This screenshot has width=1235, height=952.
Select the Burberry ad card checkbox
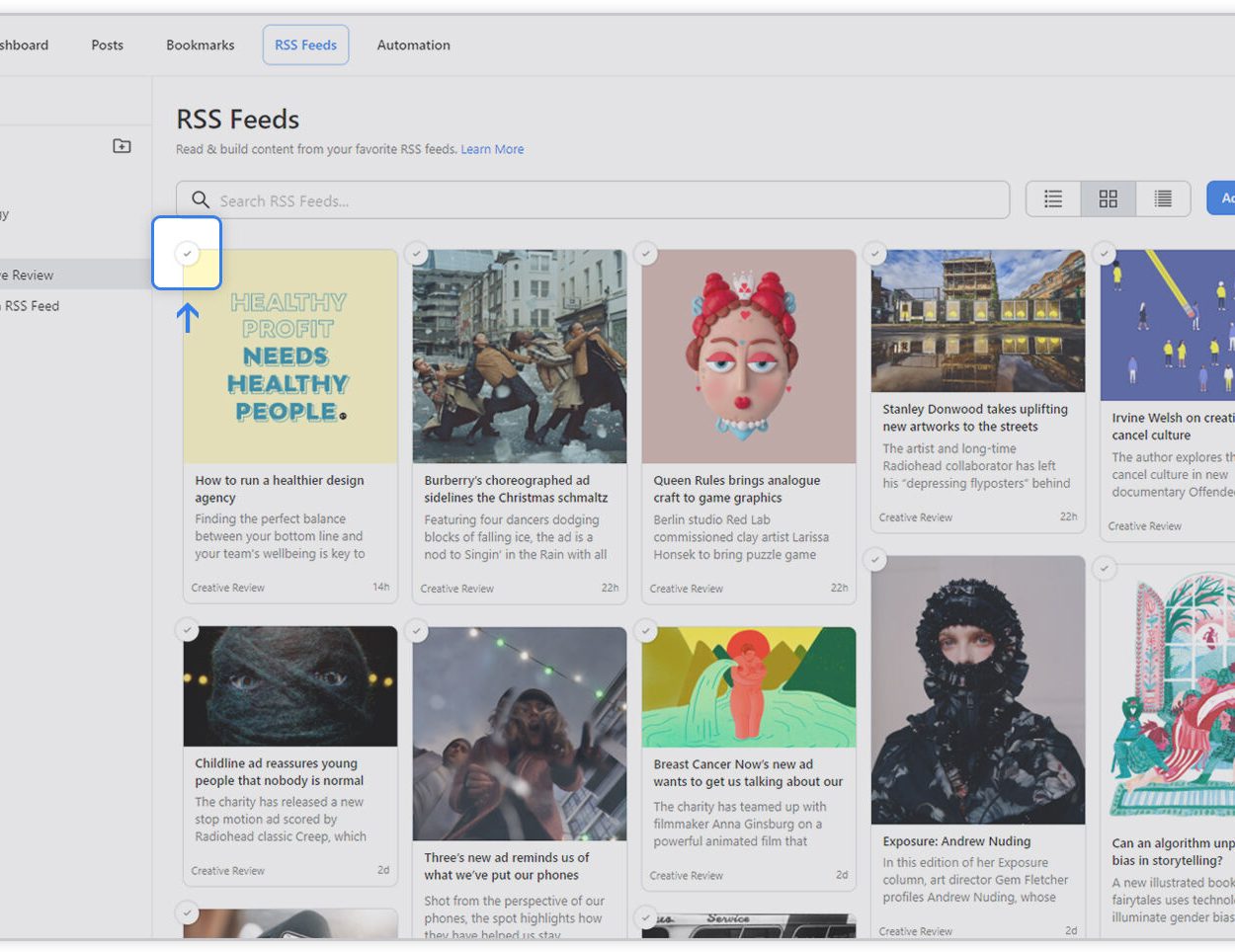[x=417, y=254]
